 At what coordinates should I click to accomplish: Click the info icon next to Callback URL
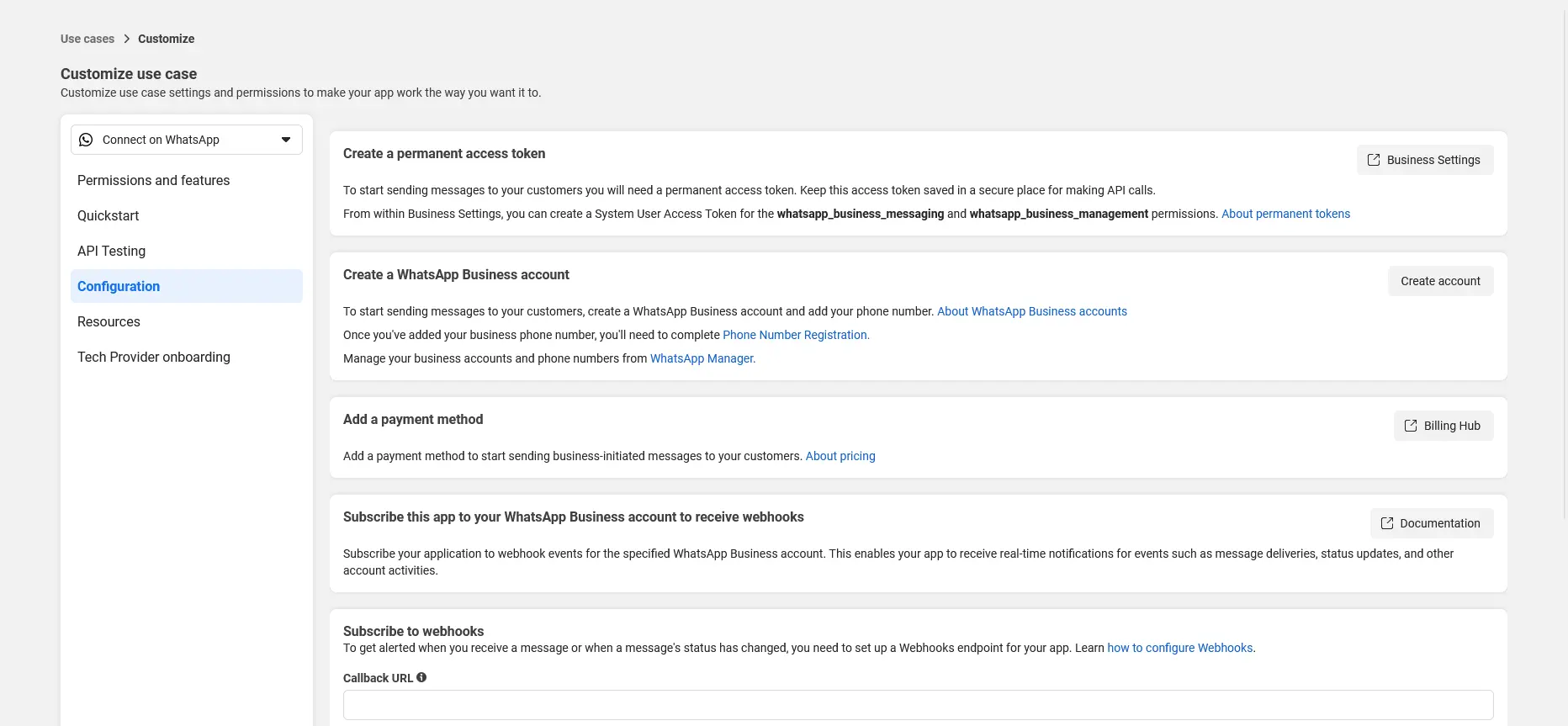point(421,677)
